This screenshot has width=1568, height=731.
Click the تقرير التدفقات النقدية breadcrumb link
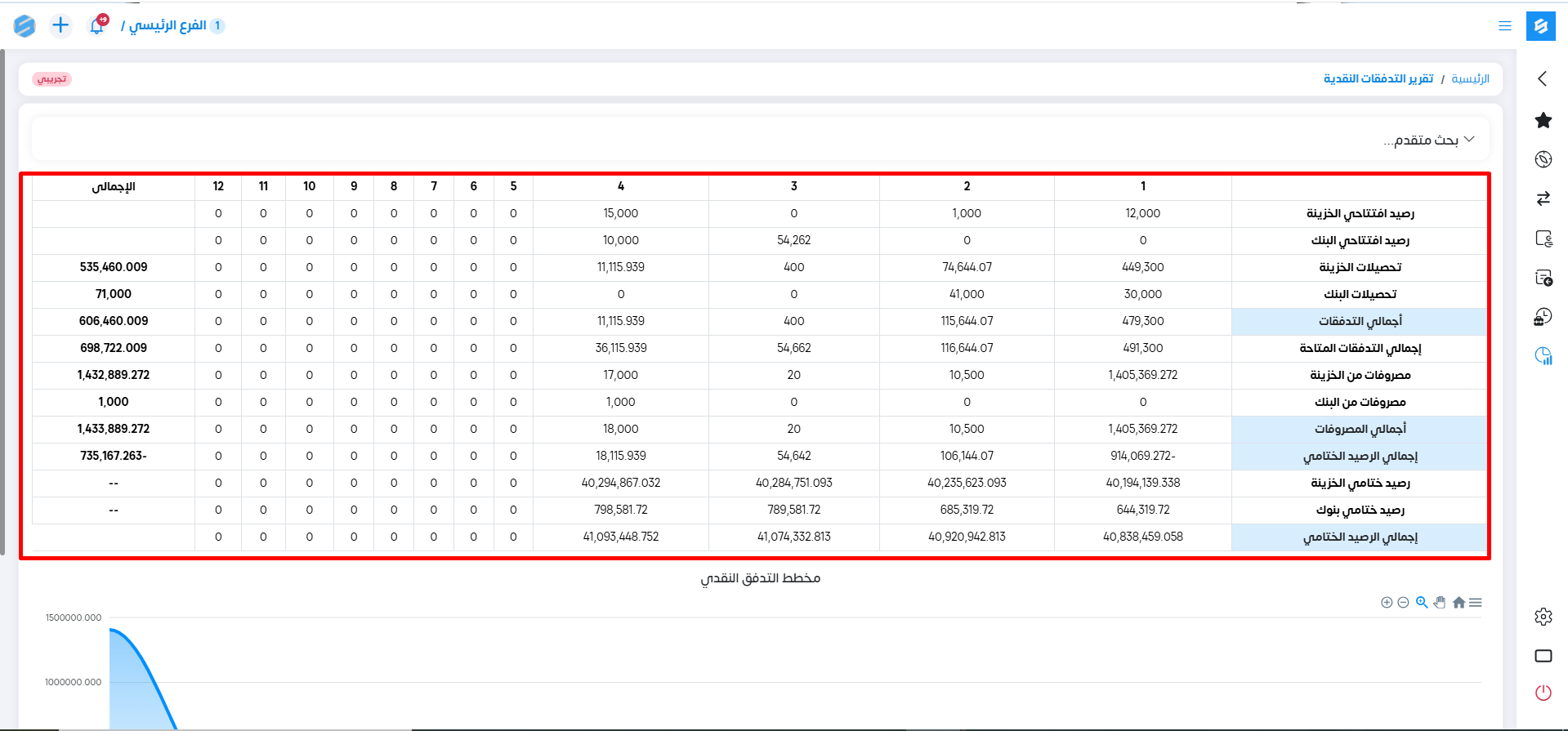1378,79
